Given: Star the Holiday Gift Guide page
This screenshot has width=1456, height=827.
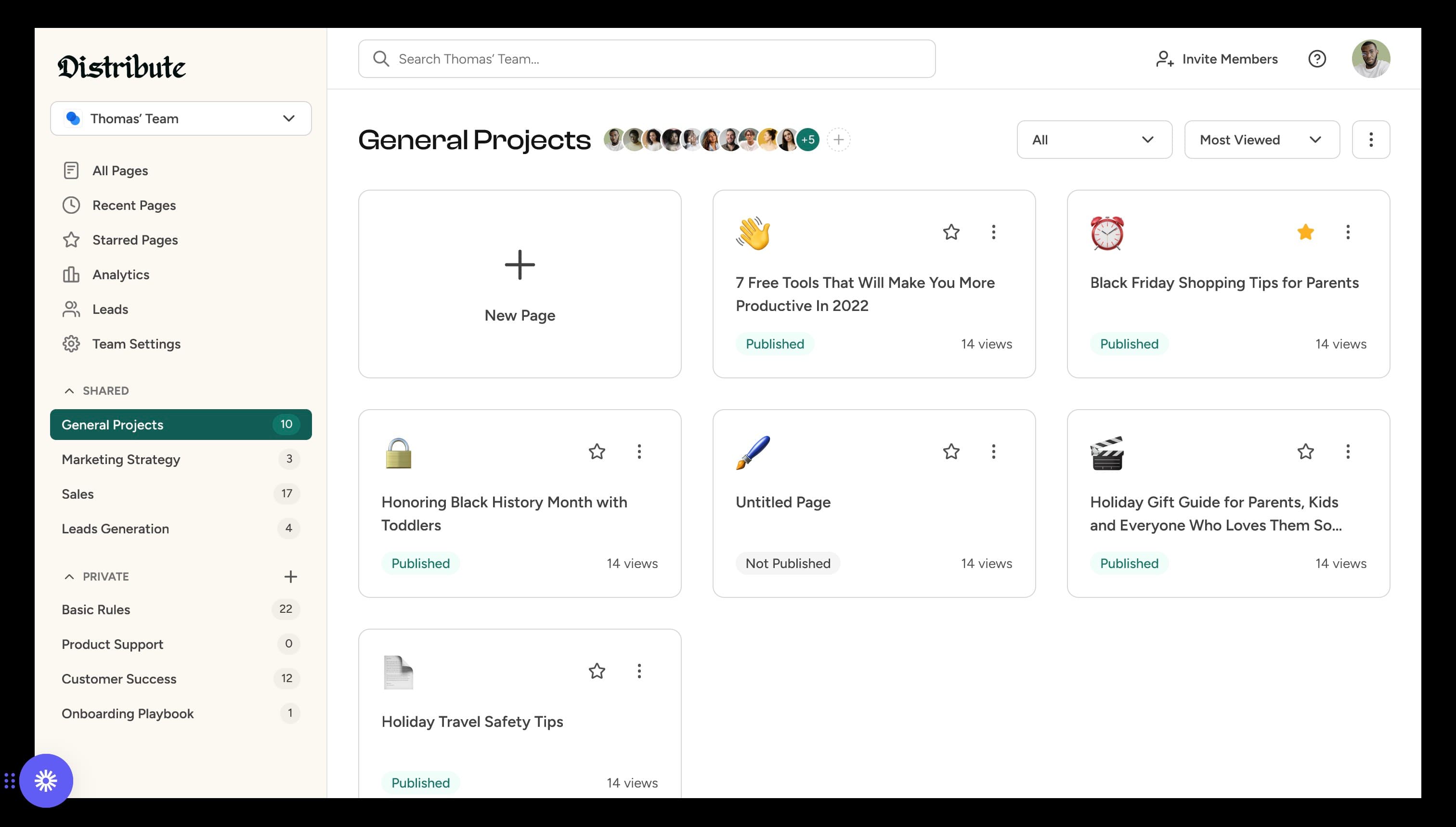Looking at the screenshot, I should (1305, 452).
